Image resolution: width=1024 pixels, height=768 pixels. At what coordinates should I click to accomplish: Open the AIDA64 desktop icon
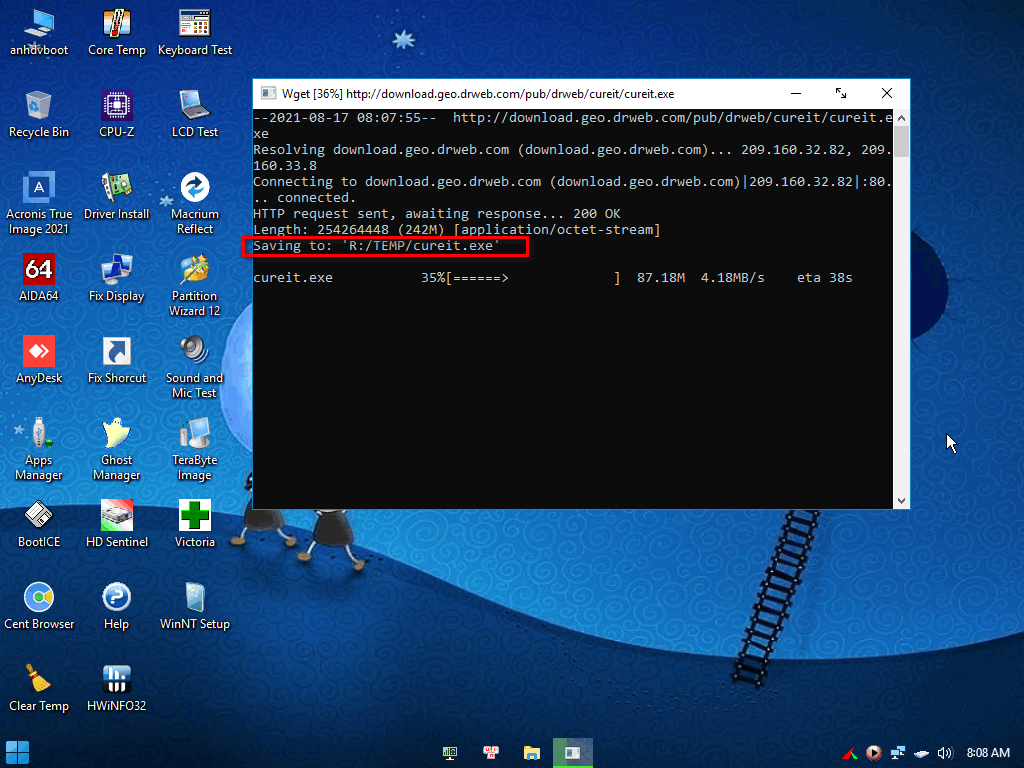click(x=39, y=278)
